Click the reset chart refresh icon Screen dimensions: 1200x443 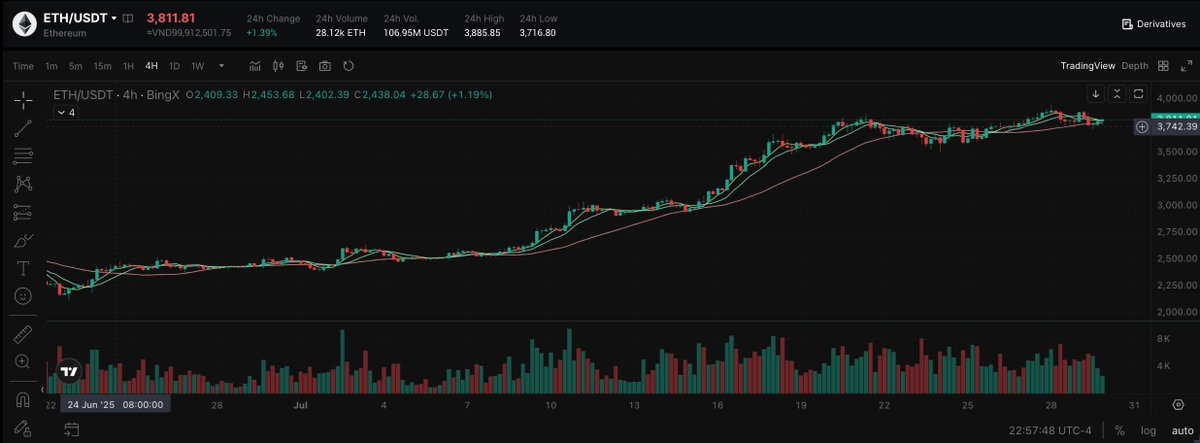tap(348, 66)
